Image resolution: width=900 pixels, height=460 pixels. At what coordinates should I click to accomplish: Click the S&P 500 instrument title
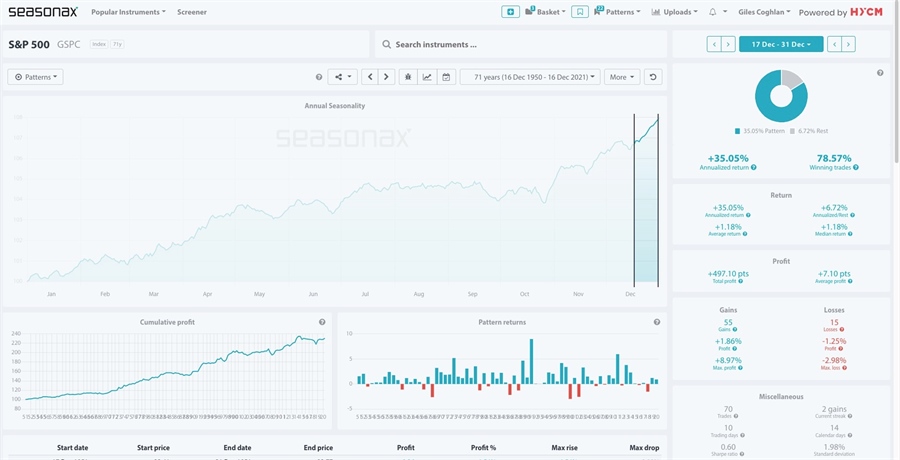coord(29,44)
